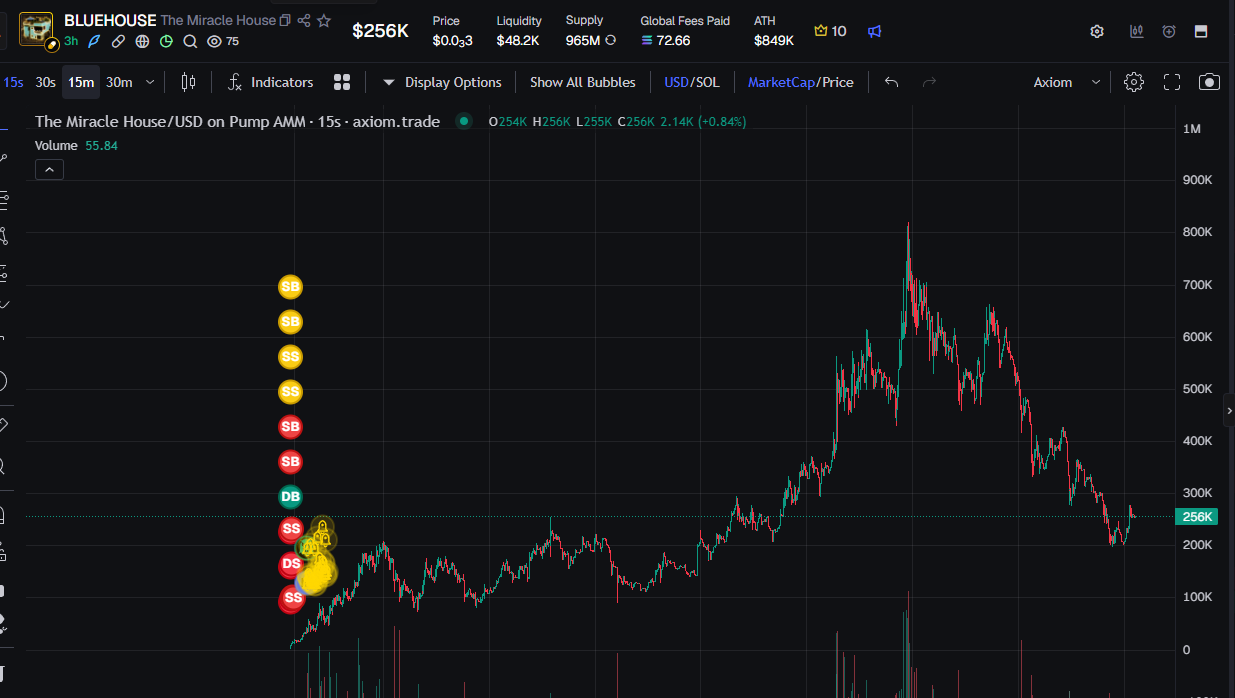Open chart settings gear icon
Viewport: 1235px width, 698px height.
1133,82
